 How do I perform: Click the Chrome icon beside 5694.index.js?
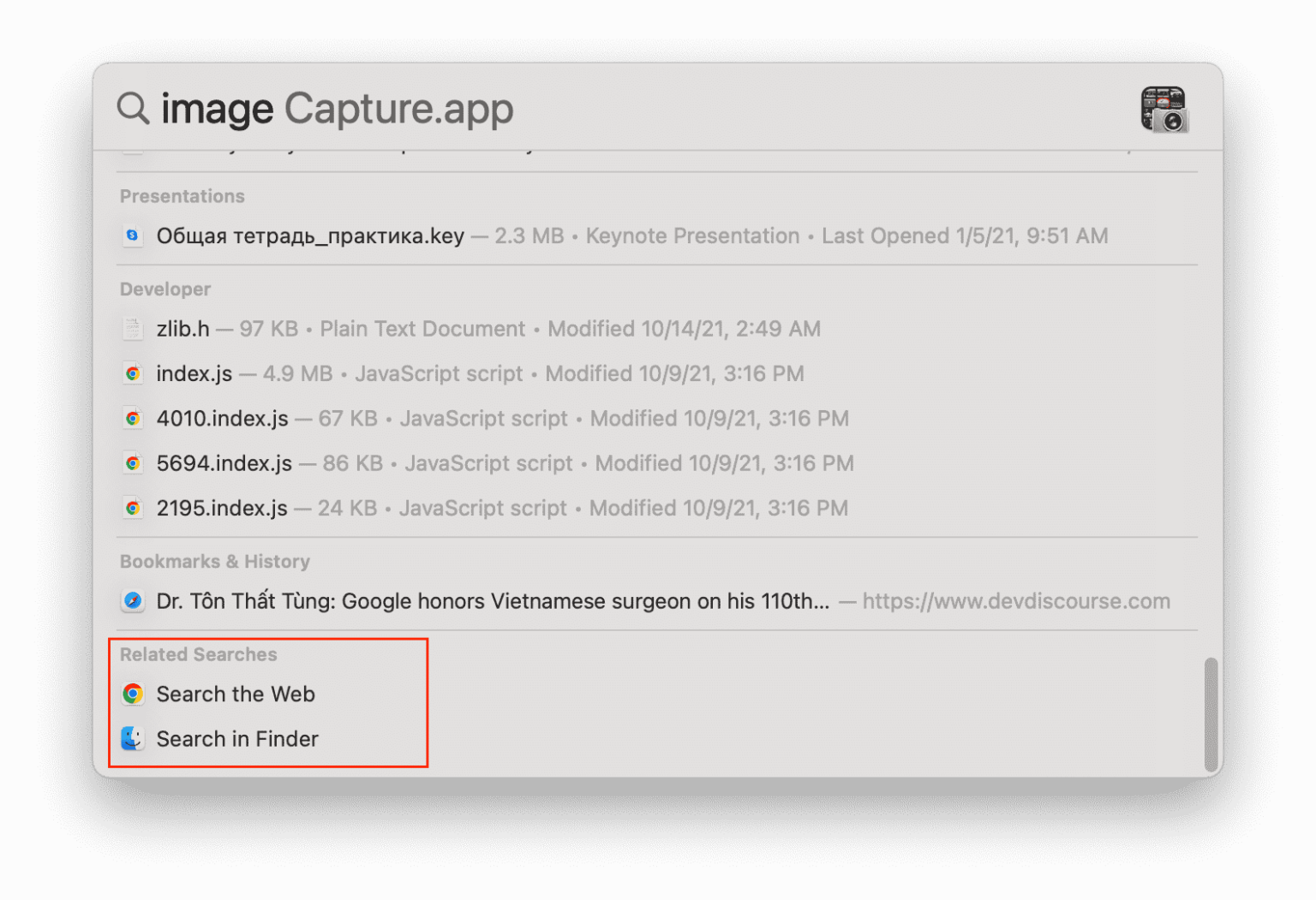pyautogui.click(x=133, y=462)
